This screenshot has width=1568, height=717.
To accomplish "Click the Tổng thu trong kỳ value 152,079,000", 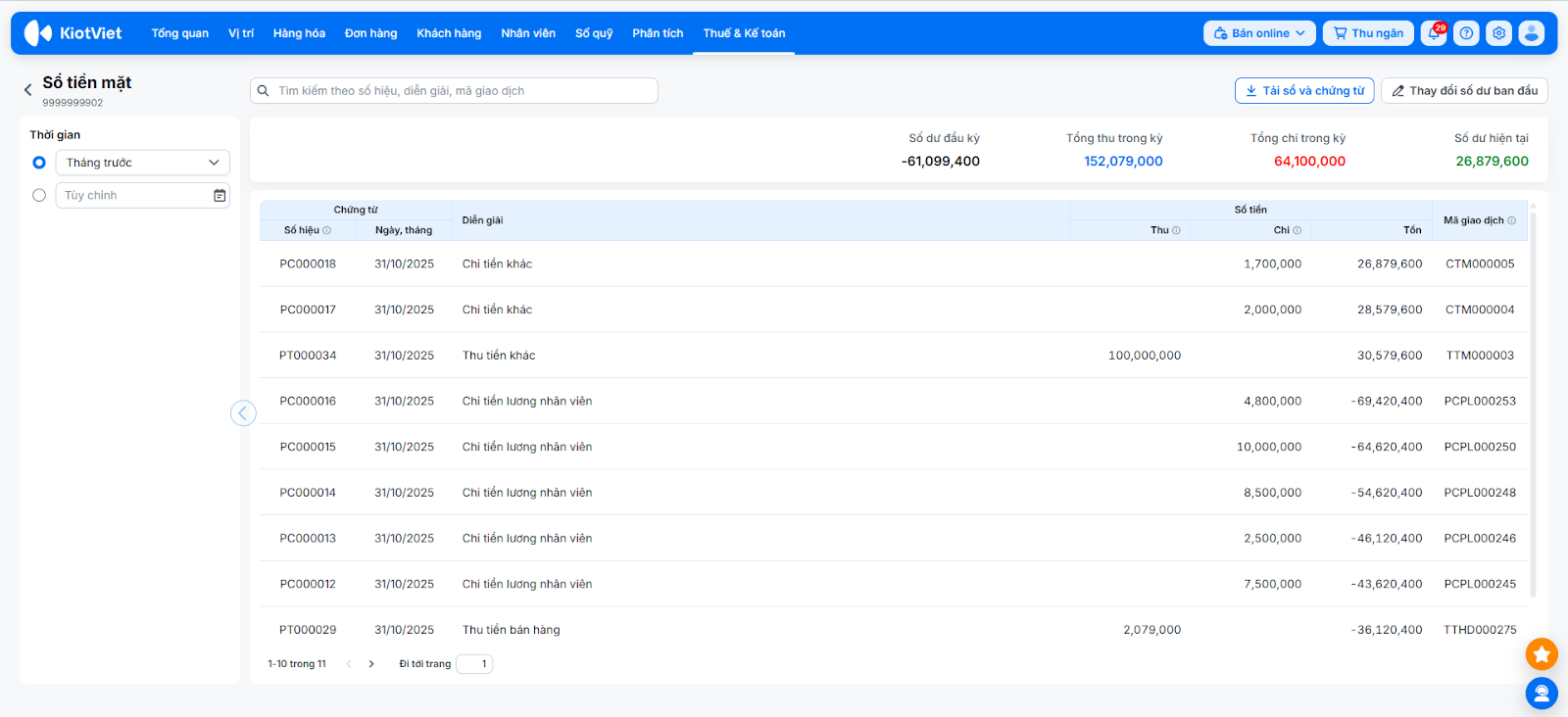I will point(1123,162).
